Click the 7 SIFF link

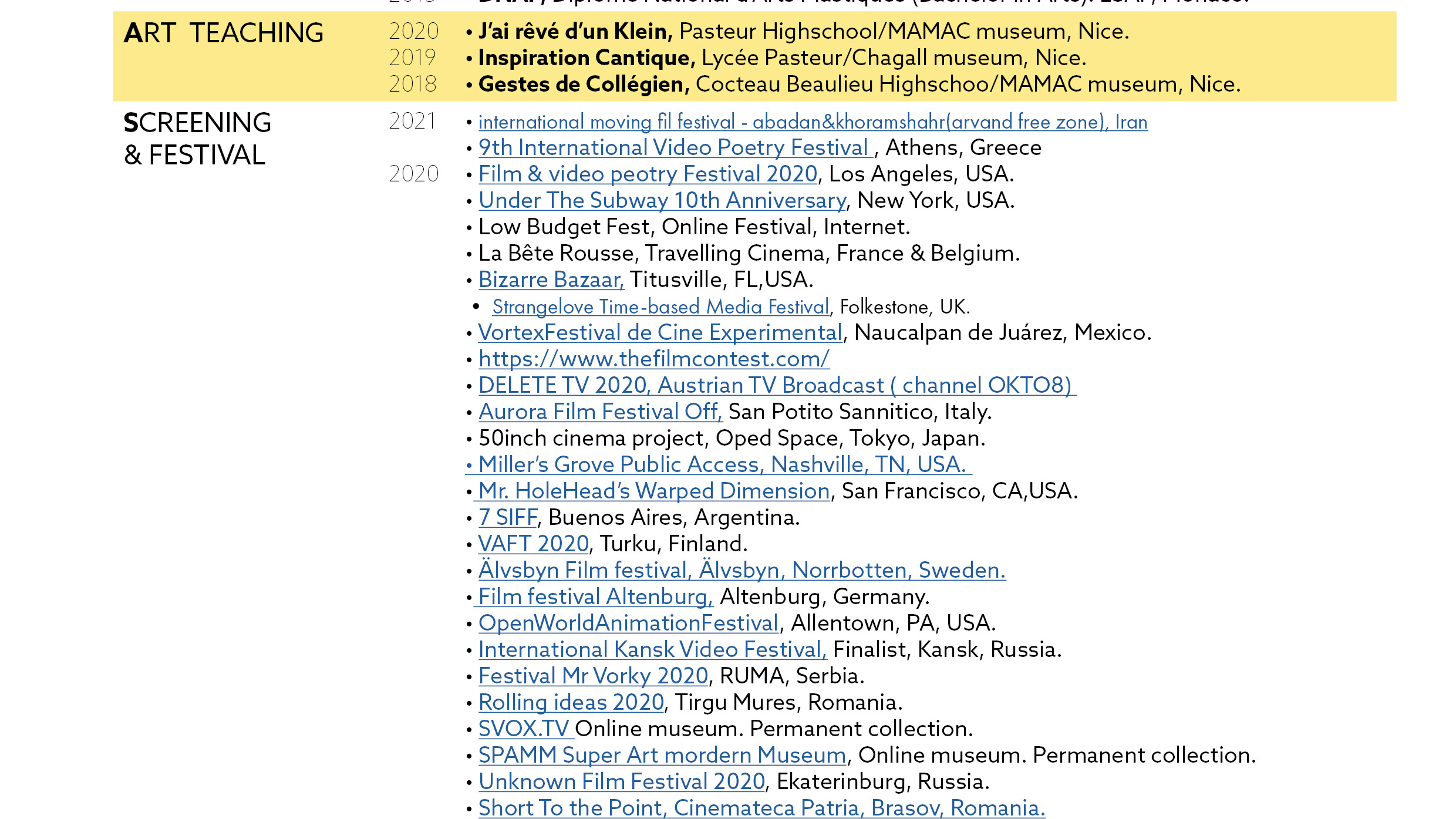tap(508, 518)
